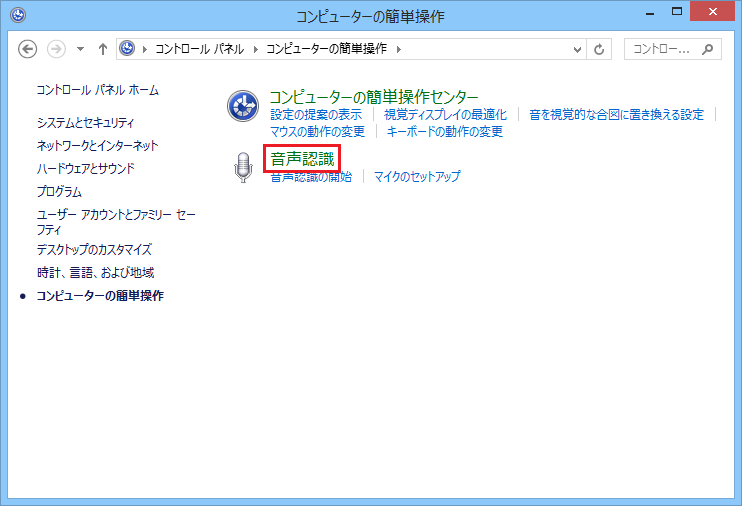742x506 pixels.
Task: Click the microphone speech recognition icon
Action: click(x=242, y=168)
